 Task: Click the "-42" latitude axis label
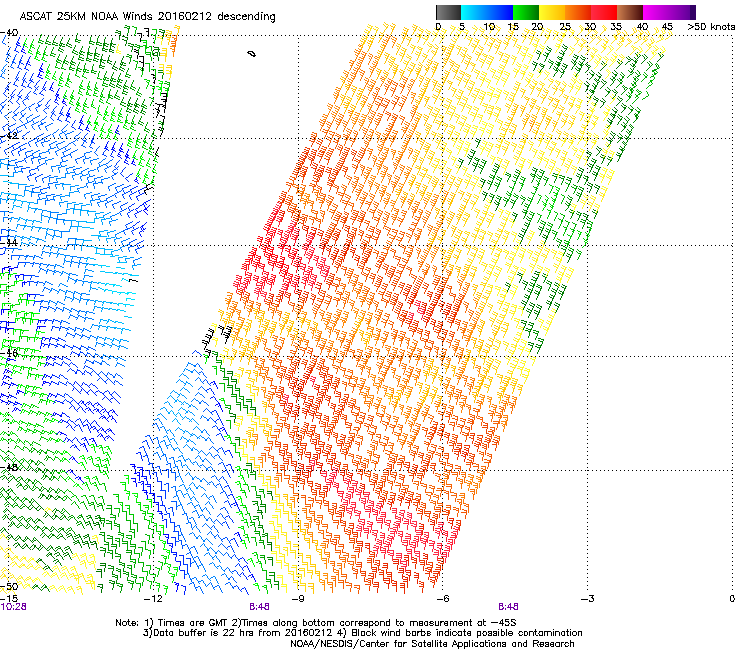[x=9, y=135]
